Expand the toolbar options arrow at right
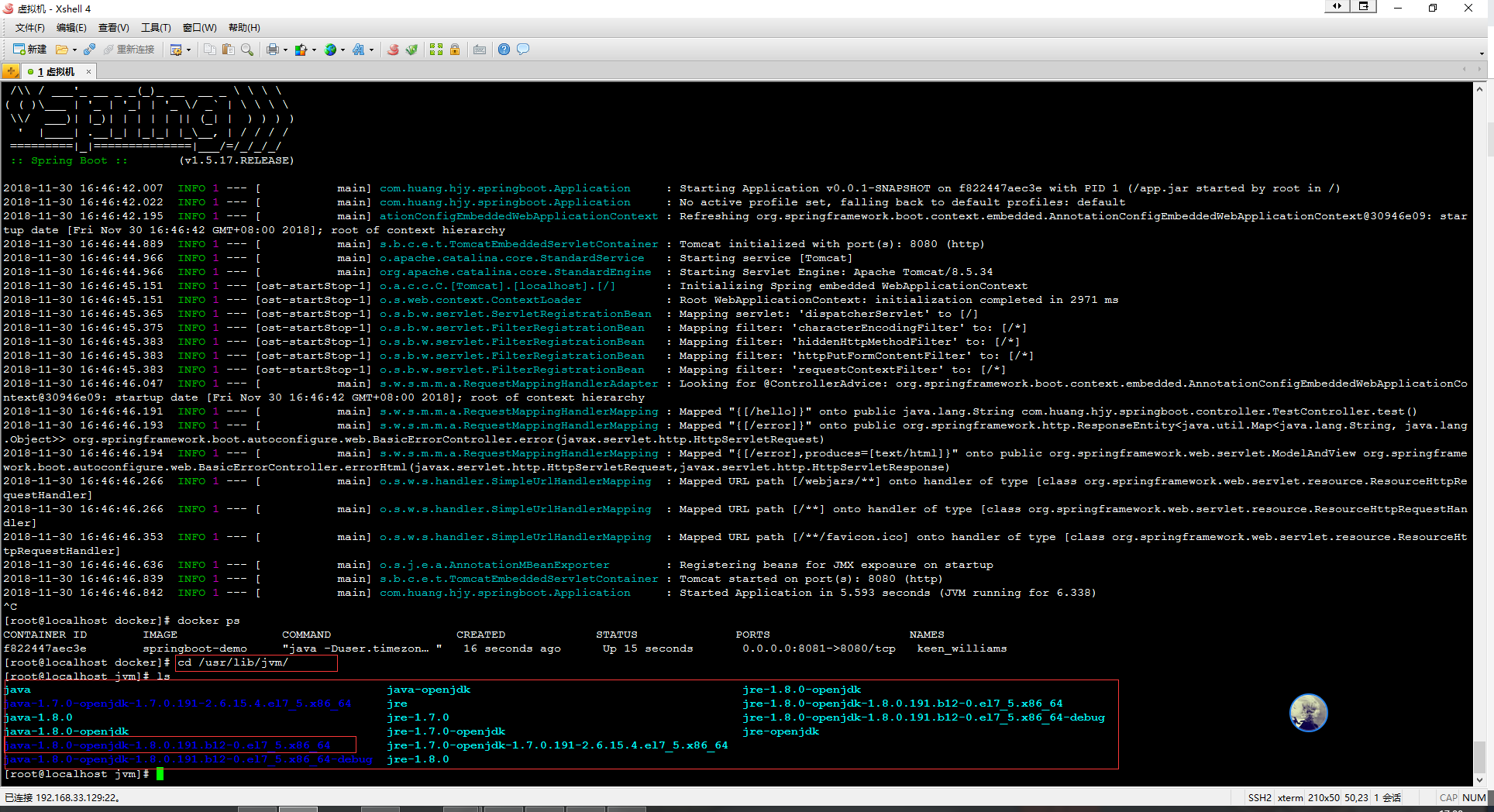 pyautogui.click(x=1482, y=53)
